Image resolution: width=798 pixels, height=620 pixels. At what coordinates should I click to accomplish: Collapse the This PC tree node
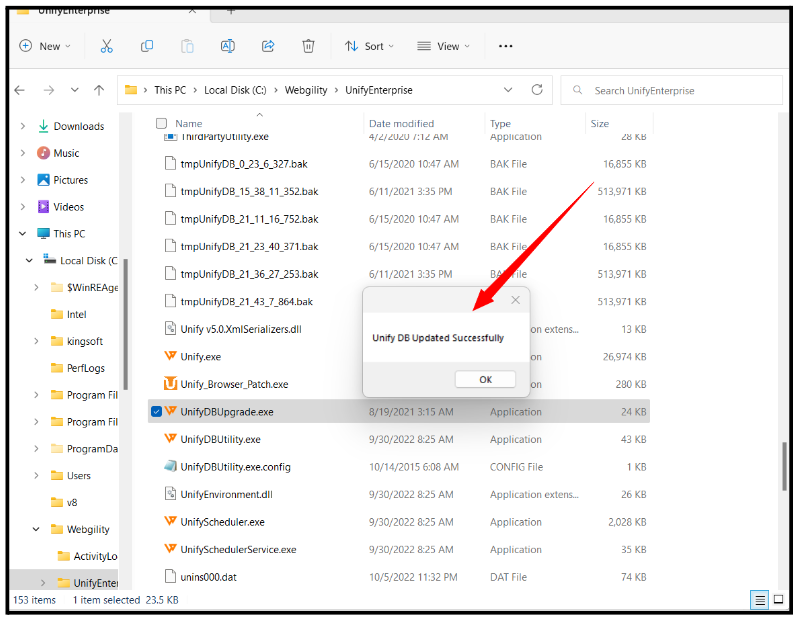(x=23, y=234)
